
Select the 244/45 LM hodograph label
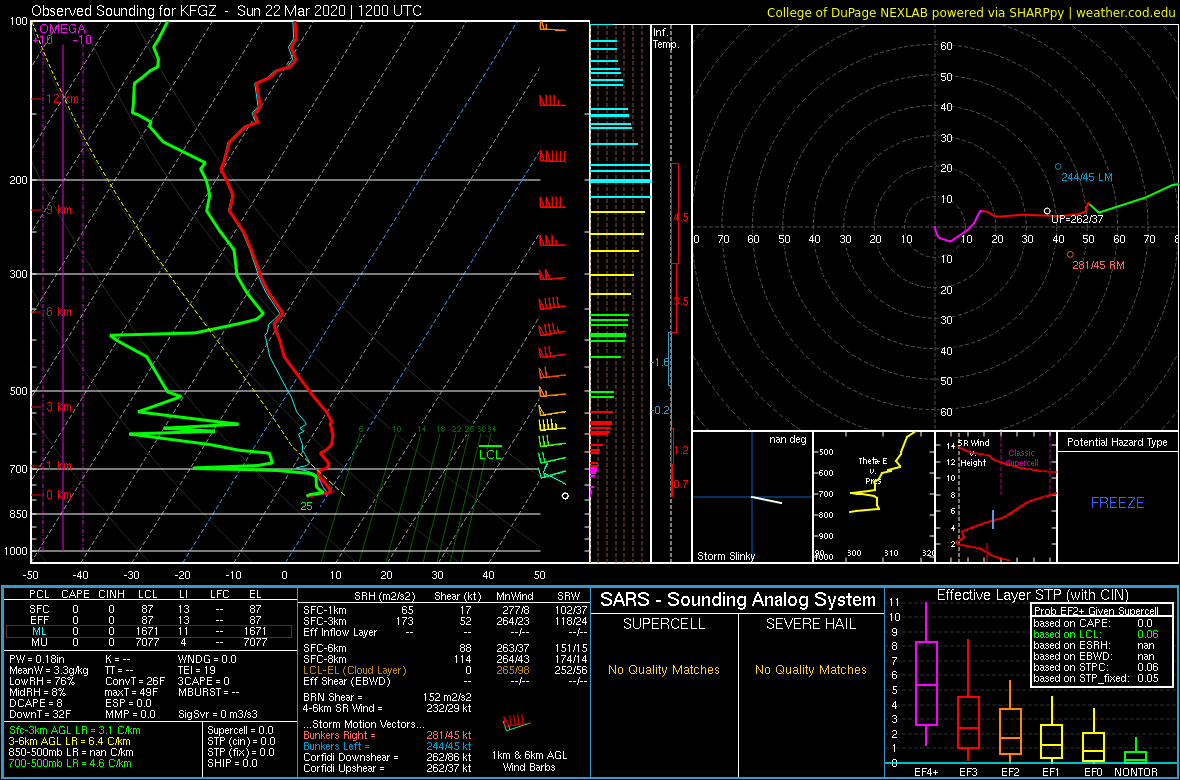(x=1087, y=177)
